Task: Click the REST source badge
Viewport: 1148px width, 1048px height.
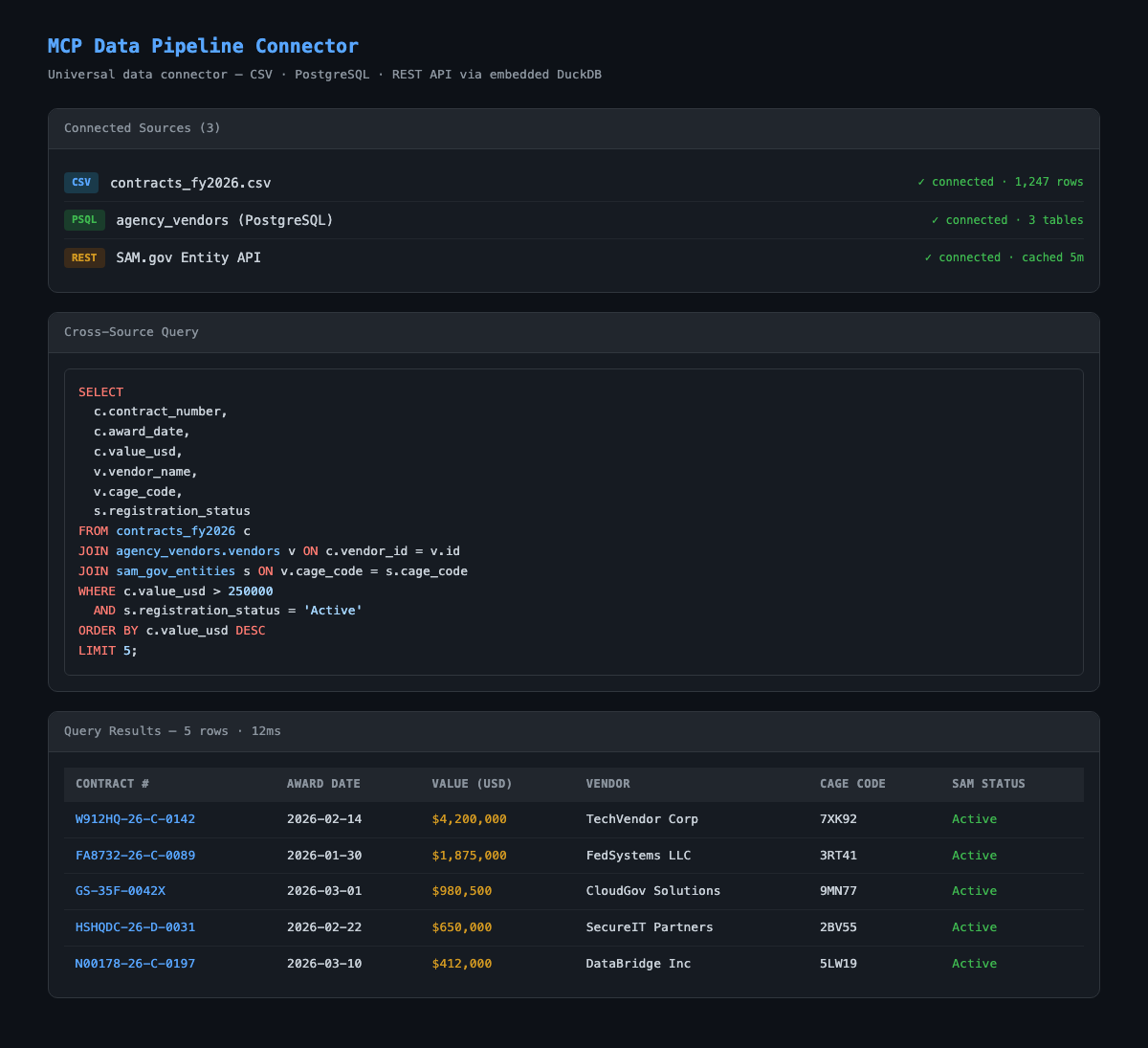Action: 84,257
